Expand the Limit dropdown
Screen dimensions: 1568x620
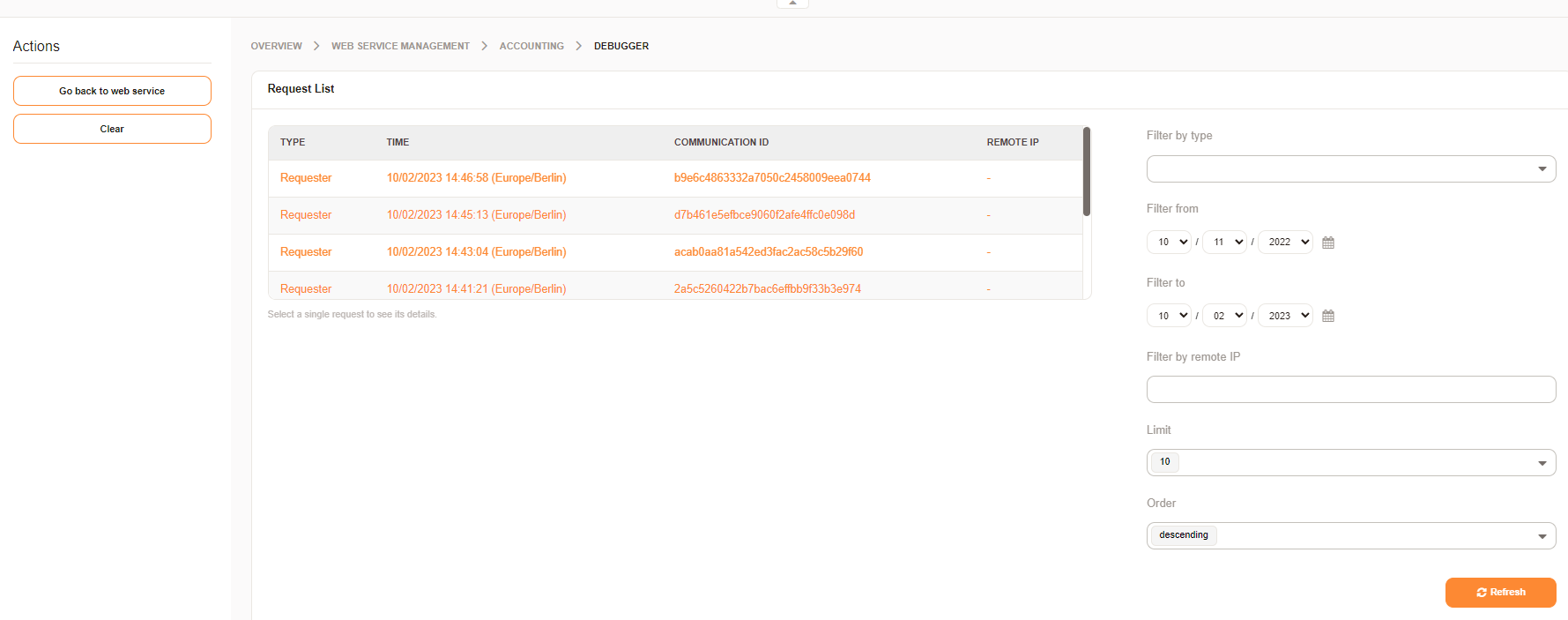(x=1350, y=462)
